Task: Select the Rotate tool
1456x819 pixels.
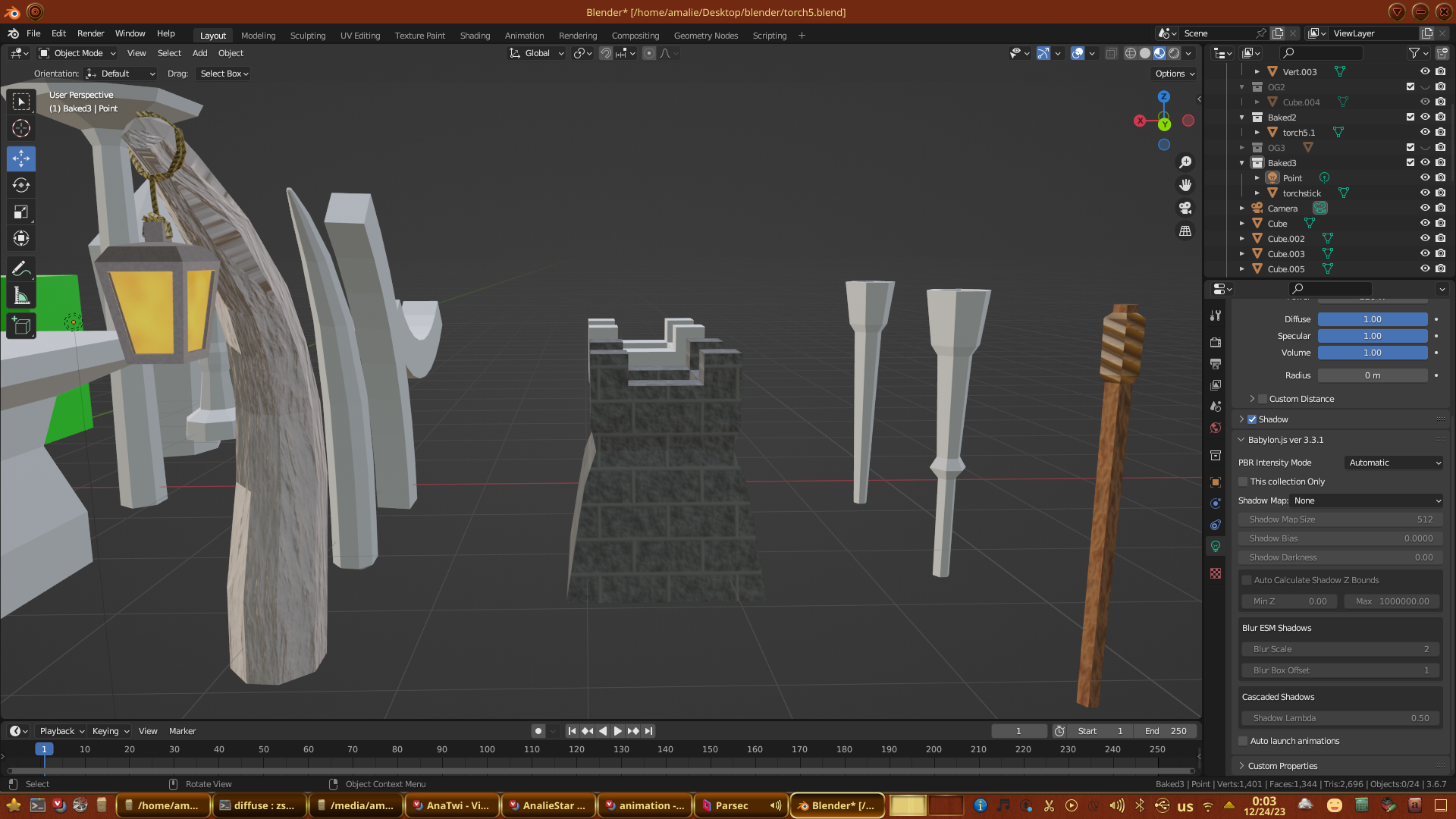Action: tap(21, 185)
